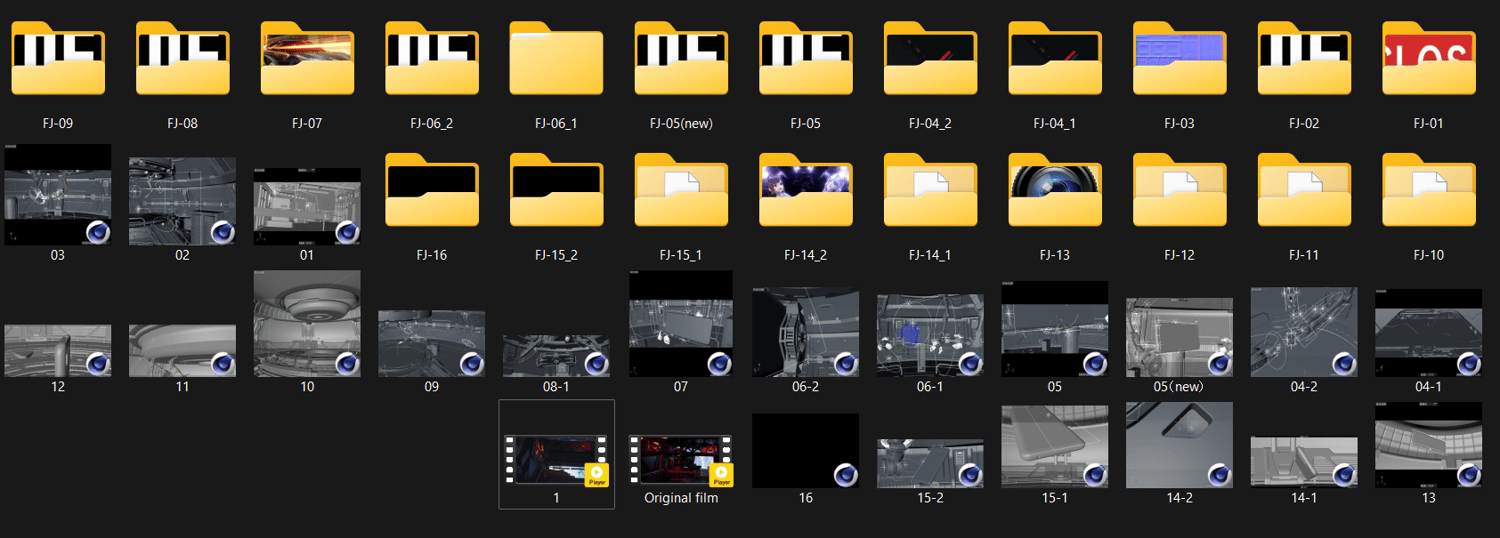The width and height of the screenshot is (1500, 538).
Task: Select Cinema 4D file 05（new） thumbnail
Action: point(1180,337)
